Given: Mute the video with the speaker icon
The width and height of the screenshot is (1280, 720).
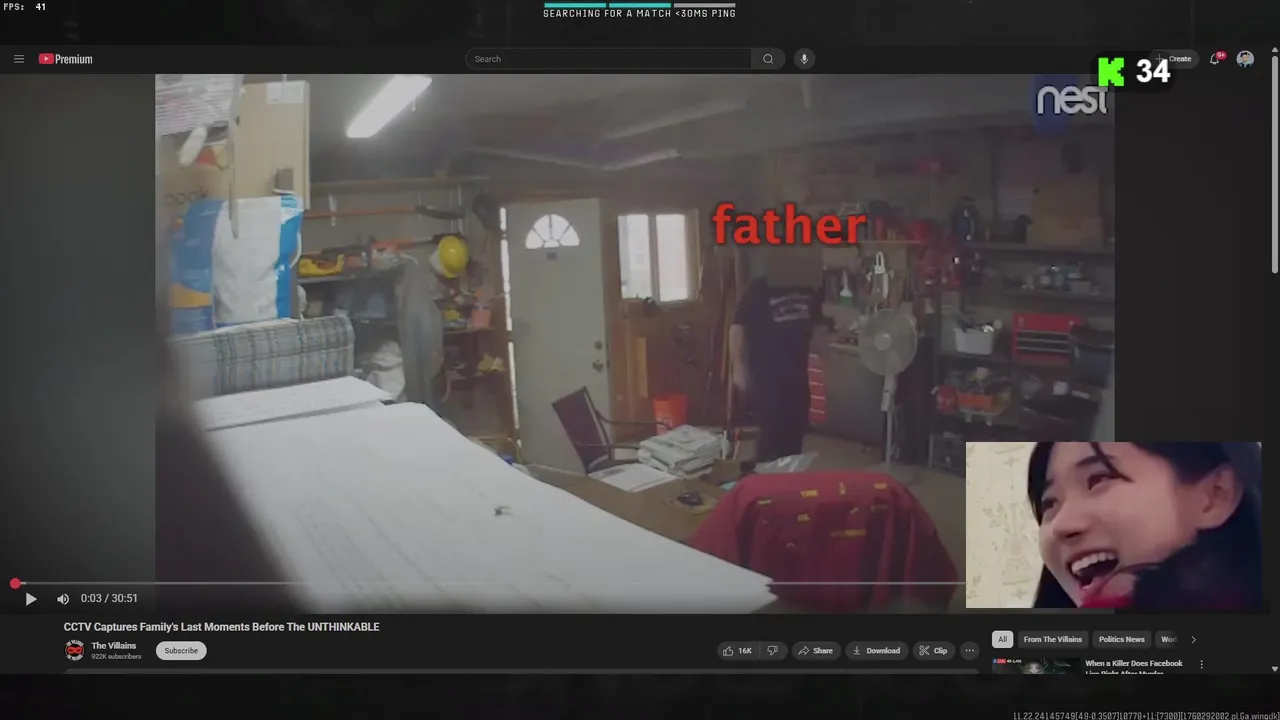Looking at the screenshot, I should (62, 599).
